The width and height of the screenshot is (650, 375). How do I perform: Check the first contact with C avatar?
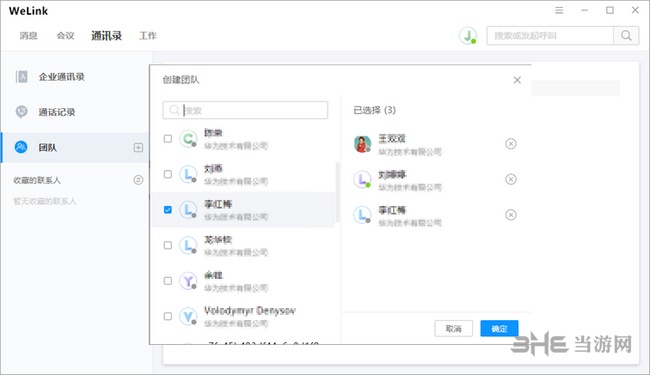pos(168,138)
